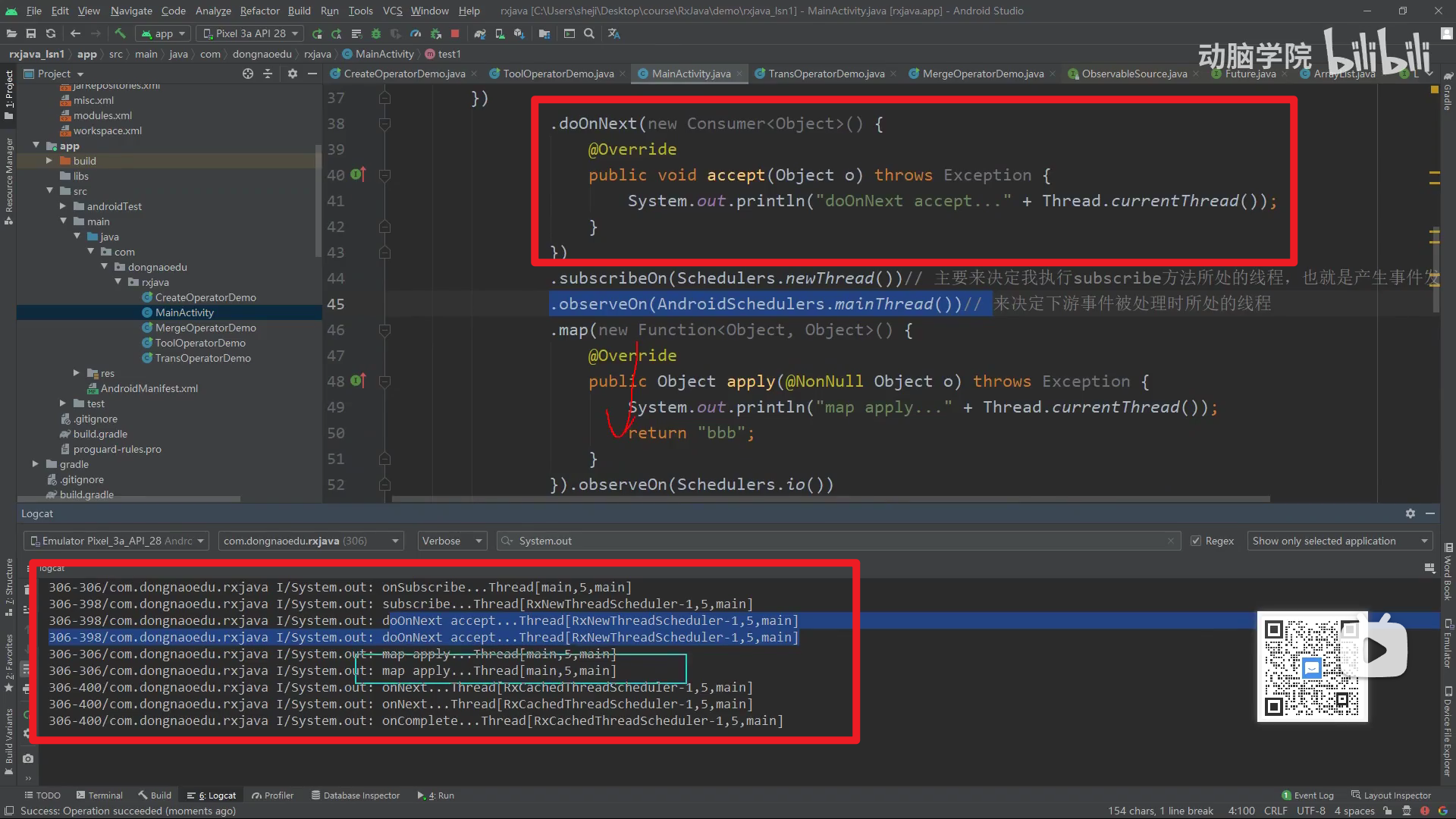This screenshot has width=1456, height=819.
Task: Open the Logcat Emulator device dropdown
Action: click(x=117, y=541)
